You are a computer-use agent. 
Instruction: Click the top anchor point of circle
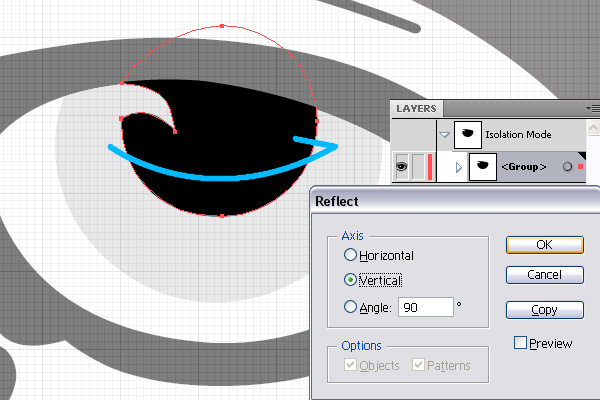[x=222, y=26]
